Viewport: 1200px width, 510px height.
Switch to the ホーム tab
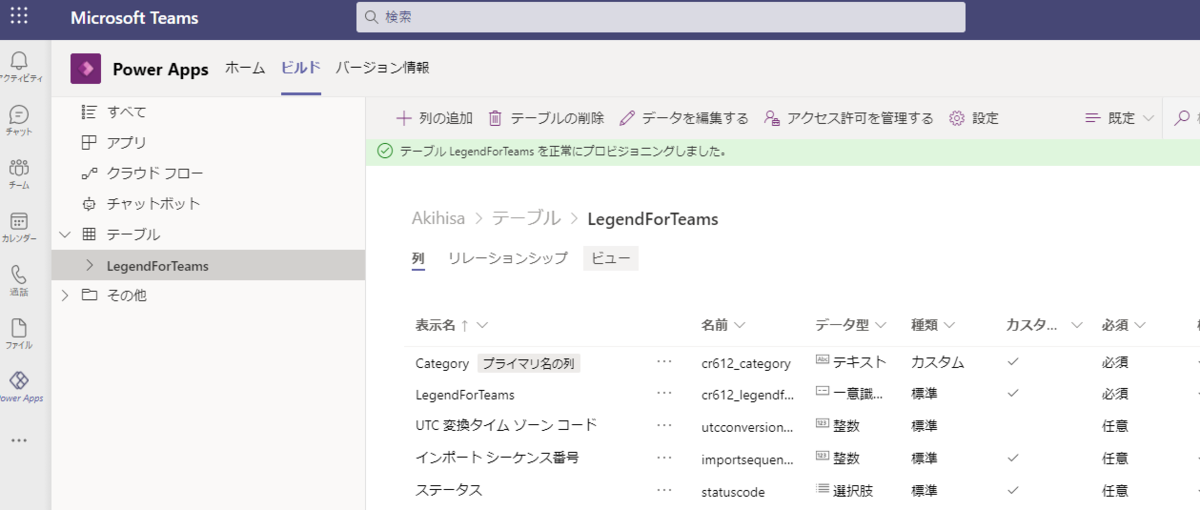(245, 68)
